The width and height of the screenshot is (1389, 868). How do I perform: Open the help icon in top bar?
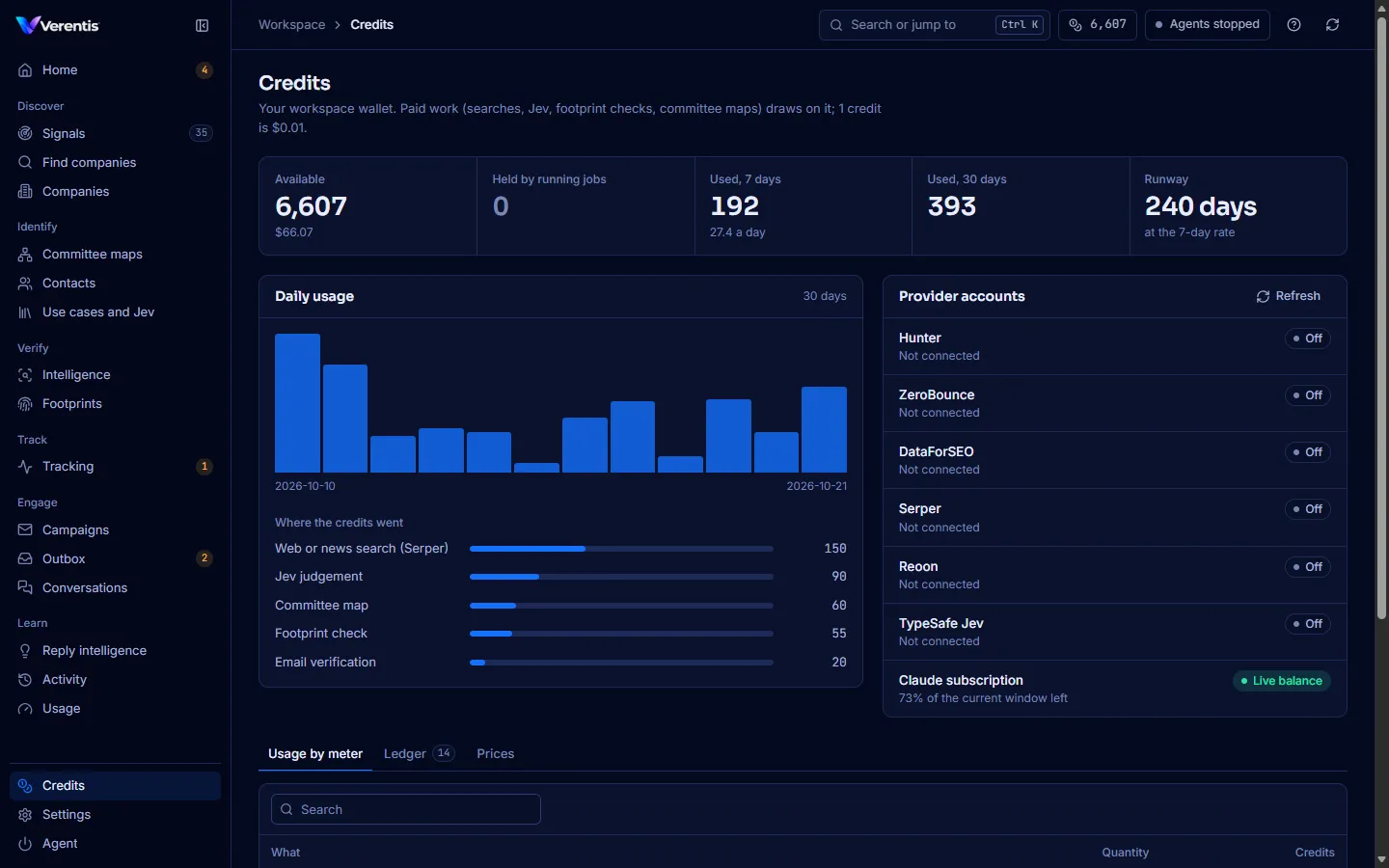pos(1294,25)
